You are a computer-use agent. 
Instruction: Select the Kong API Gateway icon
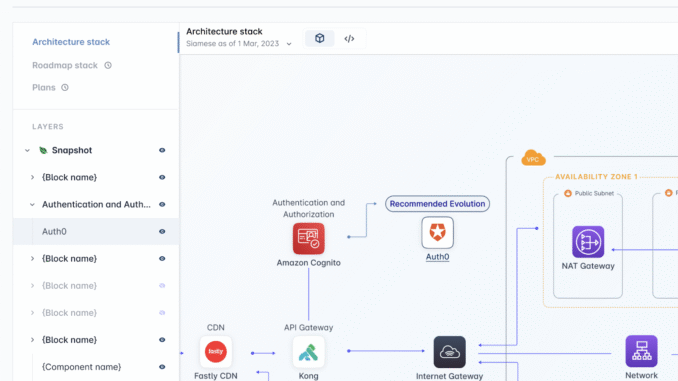point(308,352)
